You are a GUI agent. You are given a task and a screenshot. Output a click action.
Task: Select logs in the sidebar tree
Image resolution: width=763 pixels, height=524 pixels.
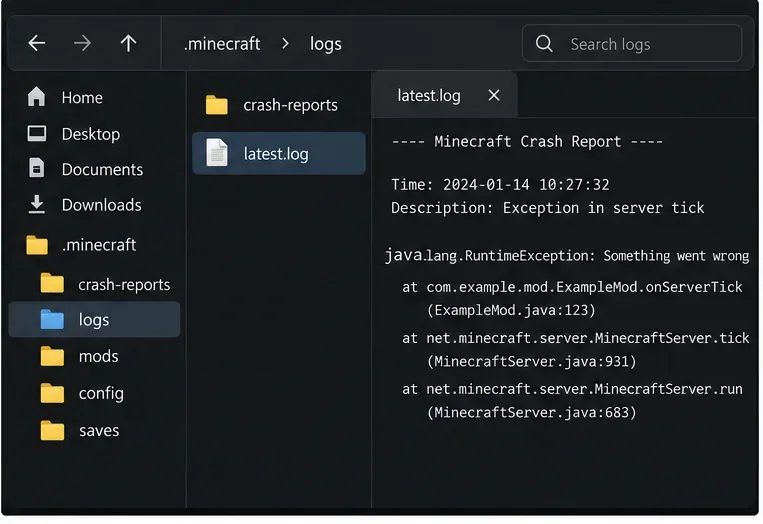[94, 320]
